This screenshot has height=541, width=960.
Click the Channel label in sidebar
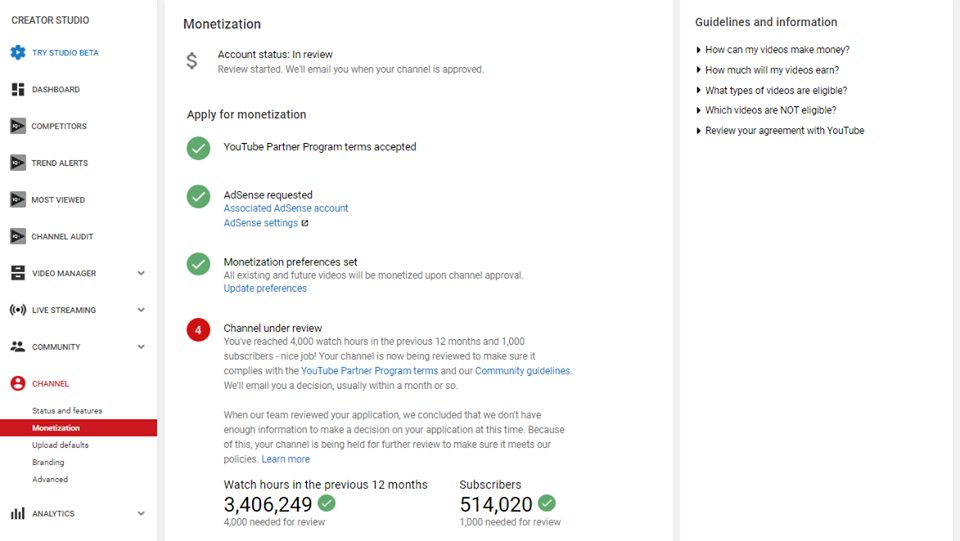coord(50,384)
